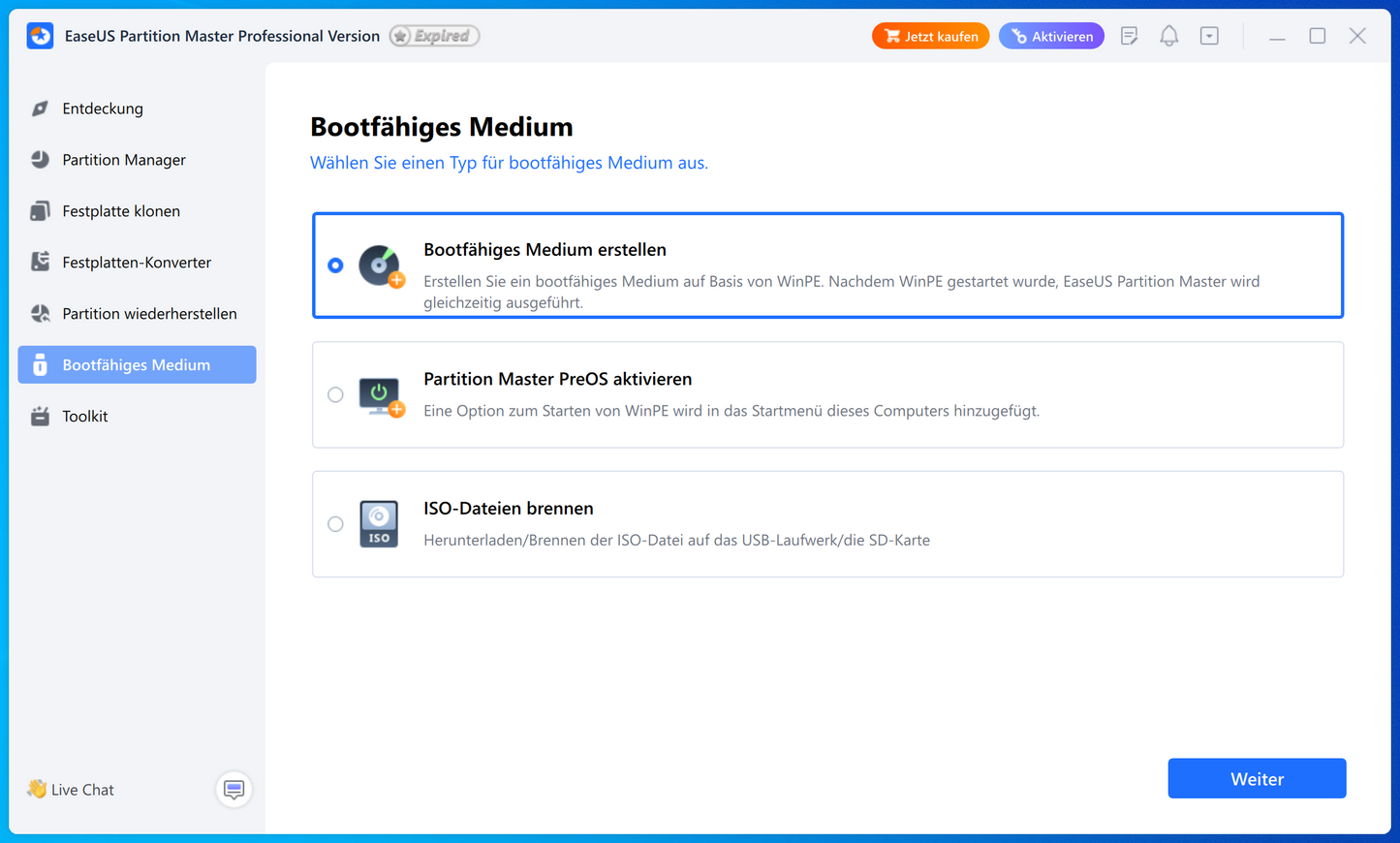This screenshot has width=1400, height=843.
Task: Click the Partition Manager pie icon
Action: pyautogui.click(x=40, y=160)
